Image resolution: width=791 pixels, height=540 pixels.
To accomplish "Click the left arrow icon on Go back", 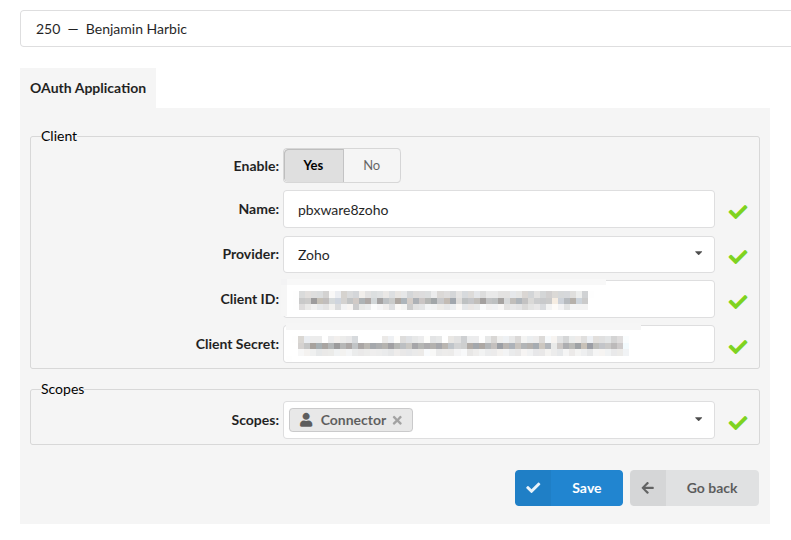I will (648, 488).
